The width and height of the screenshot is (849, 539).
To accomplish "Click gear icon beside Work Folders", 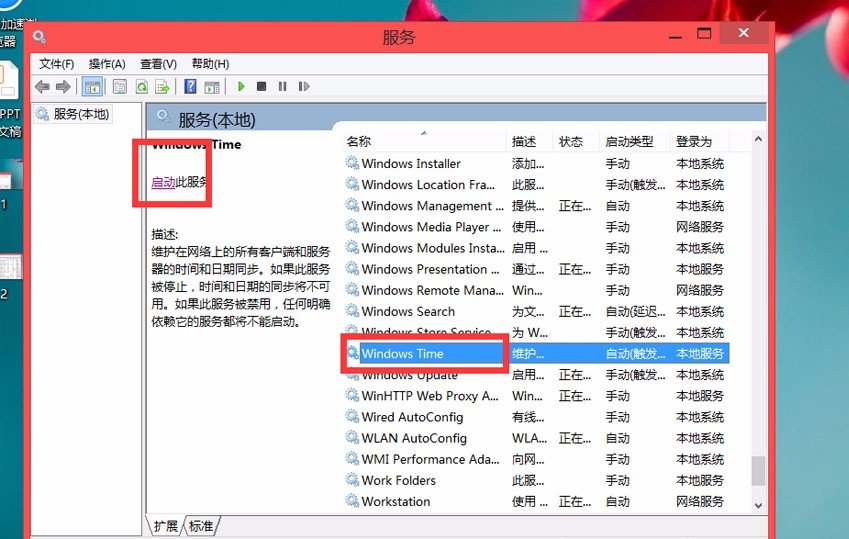I will (352, 480).
